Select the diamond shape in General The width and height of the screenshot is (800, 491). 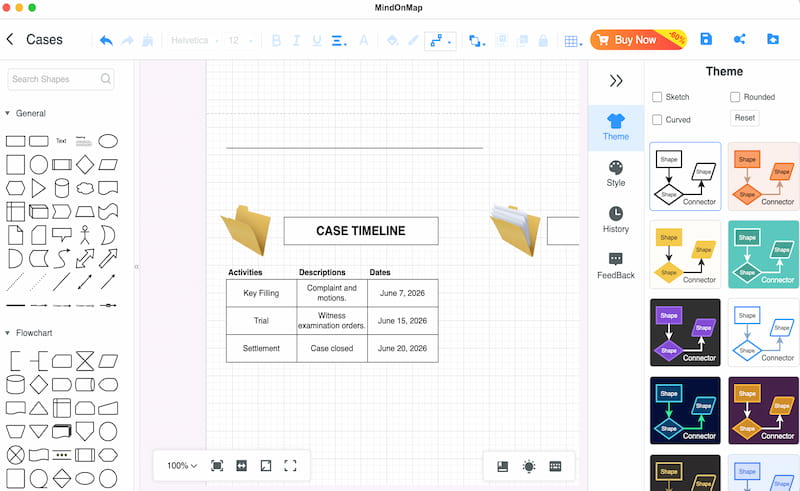[85, 165]
